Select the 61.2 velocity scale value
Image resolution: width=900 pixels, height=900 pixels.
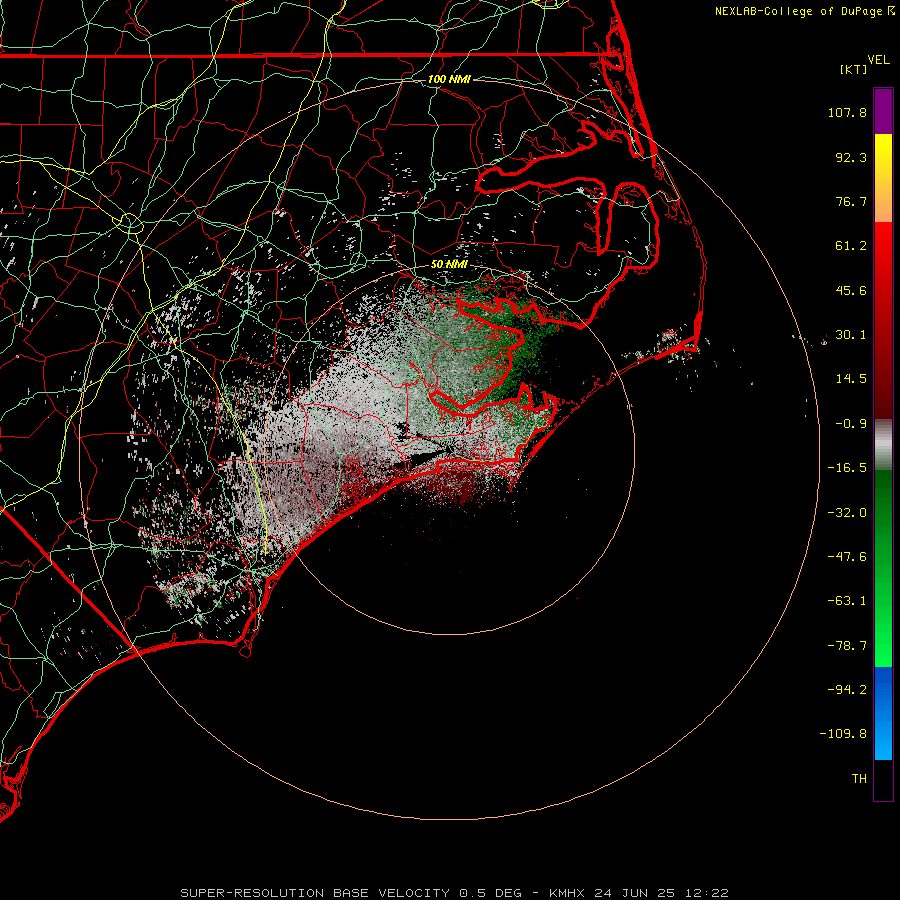(851, 246)
